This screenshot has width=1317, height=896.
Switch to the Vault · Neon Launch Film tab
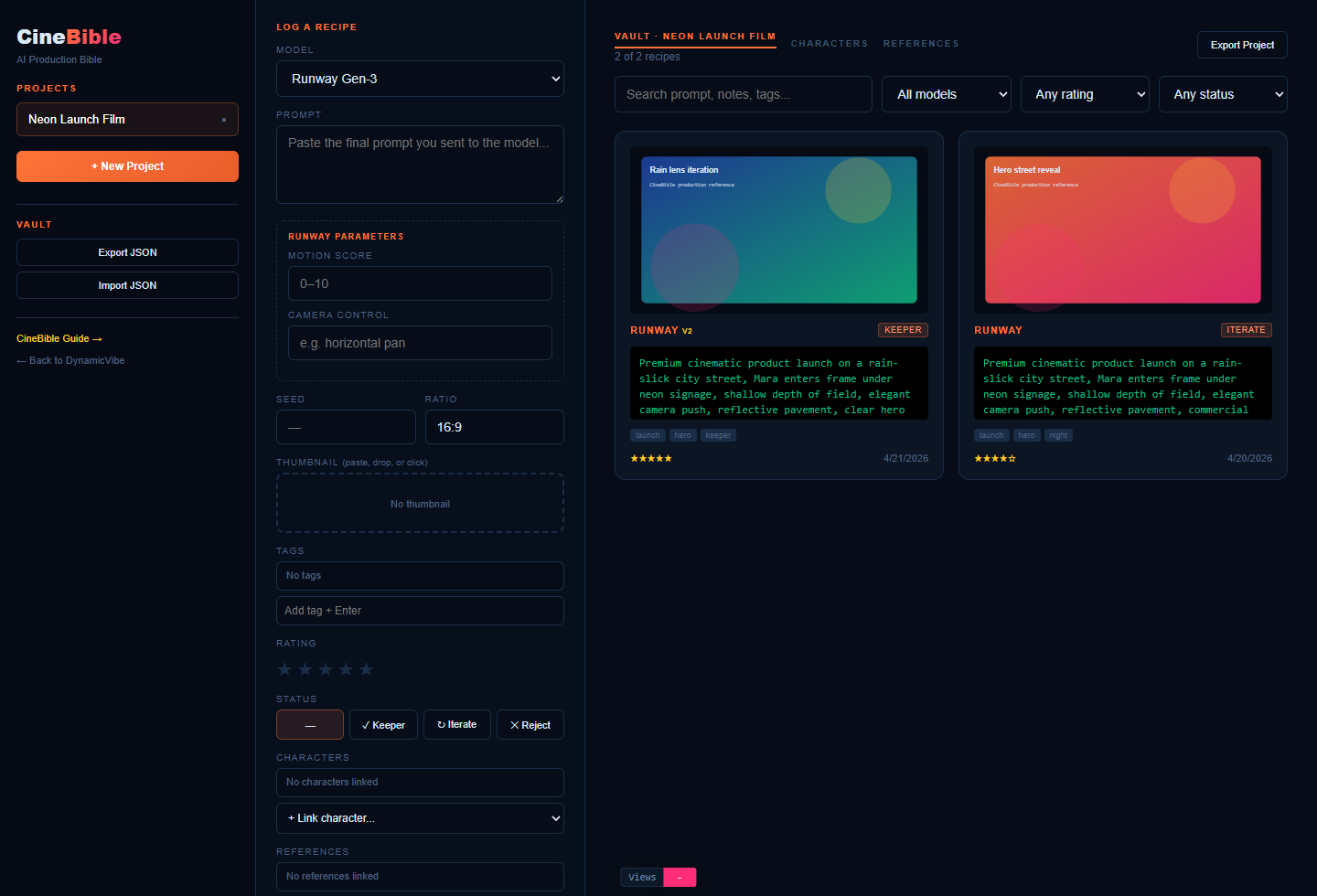tap(695, 37)
